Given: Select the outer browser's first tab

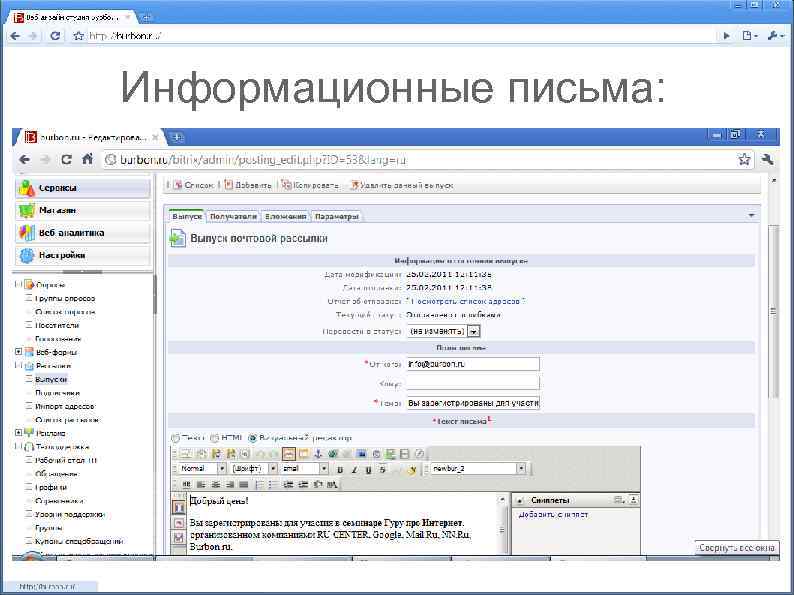Looking at the screenshot, I should click(71, 18).
